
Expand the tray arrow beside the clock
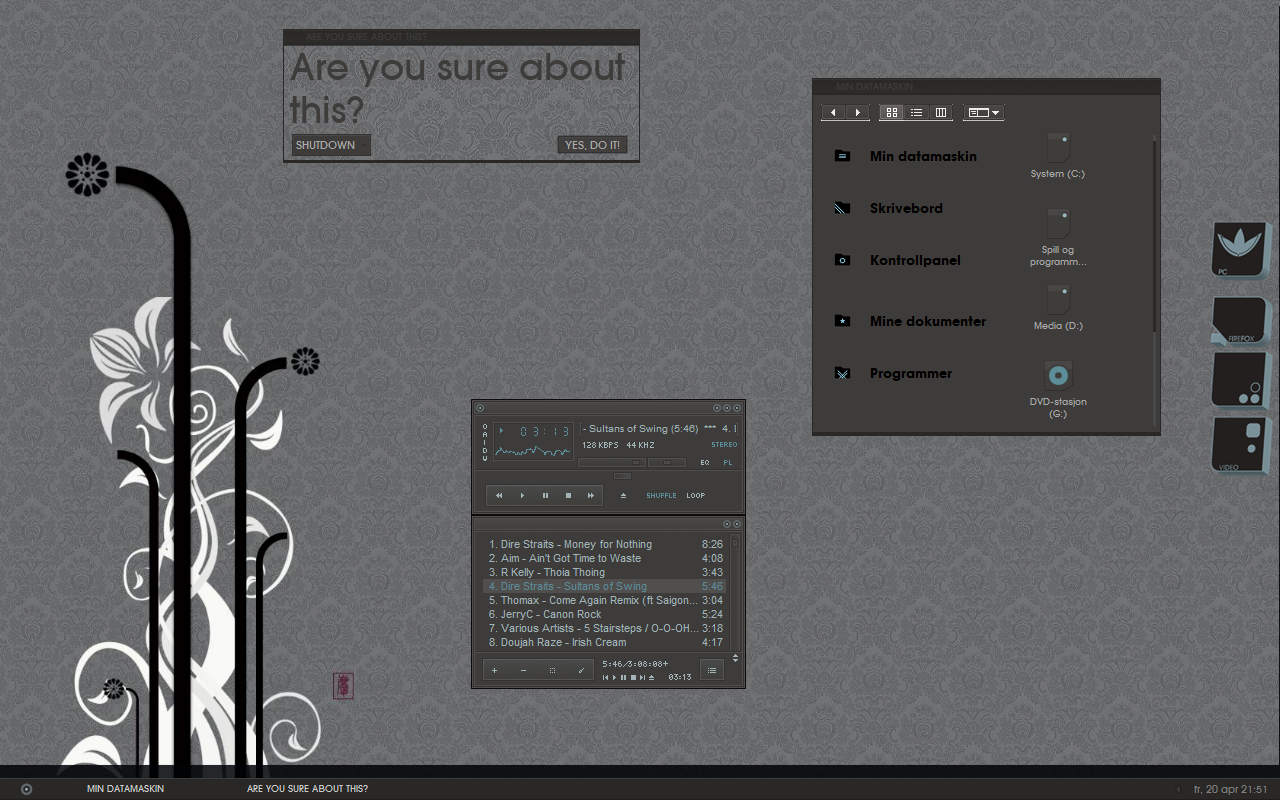(x=1178, y=789)
